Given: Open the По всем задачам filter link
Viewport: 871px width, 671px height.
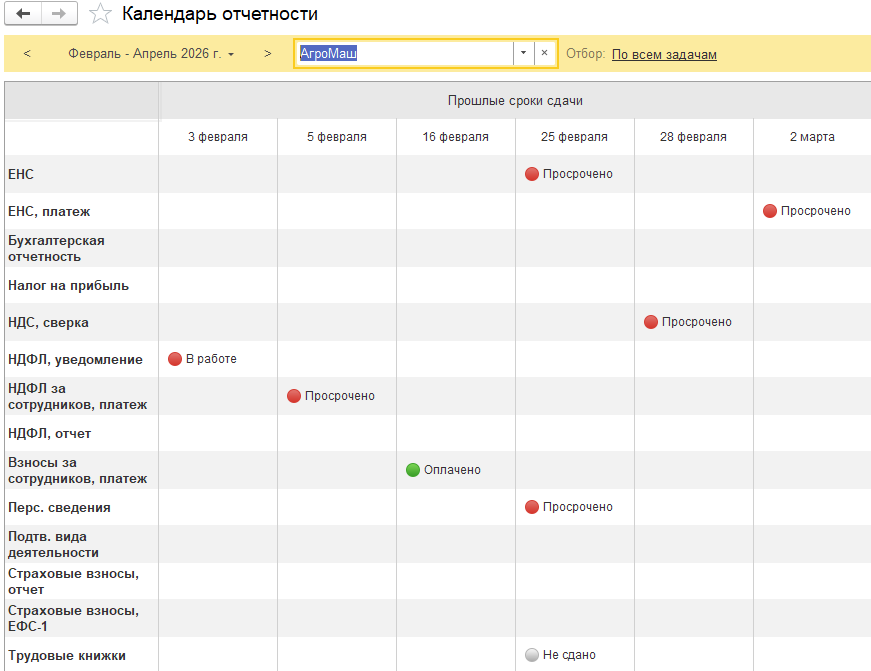Looking at the screenshot, I should point(664,54).
